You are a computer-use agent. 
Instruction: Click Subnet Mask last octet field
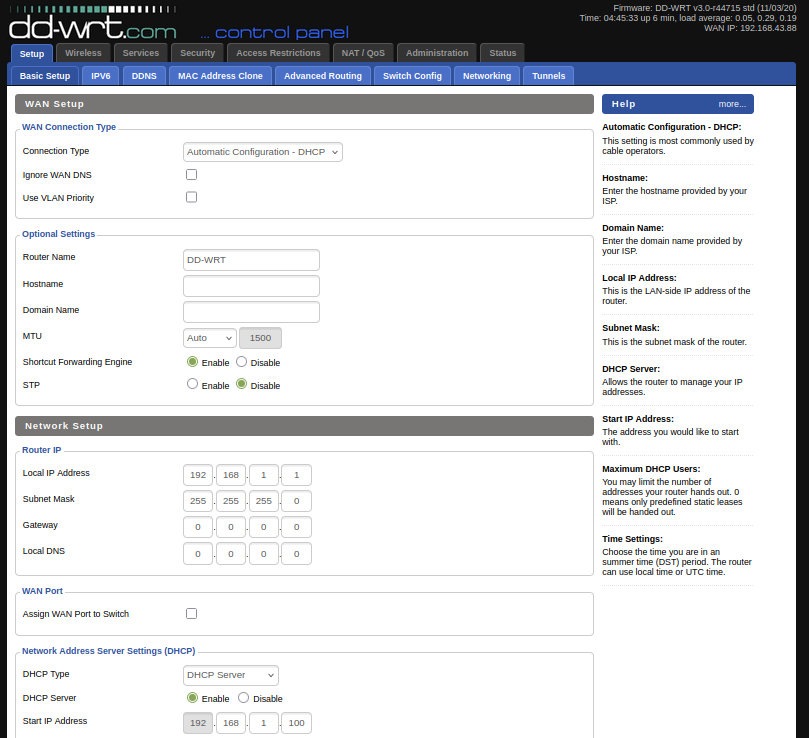coord(296,501)
